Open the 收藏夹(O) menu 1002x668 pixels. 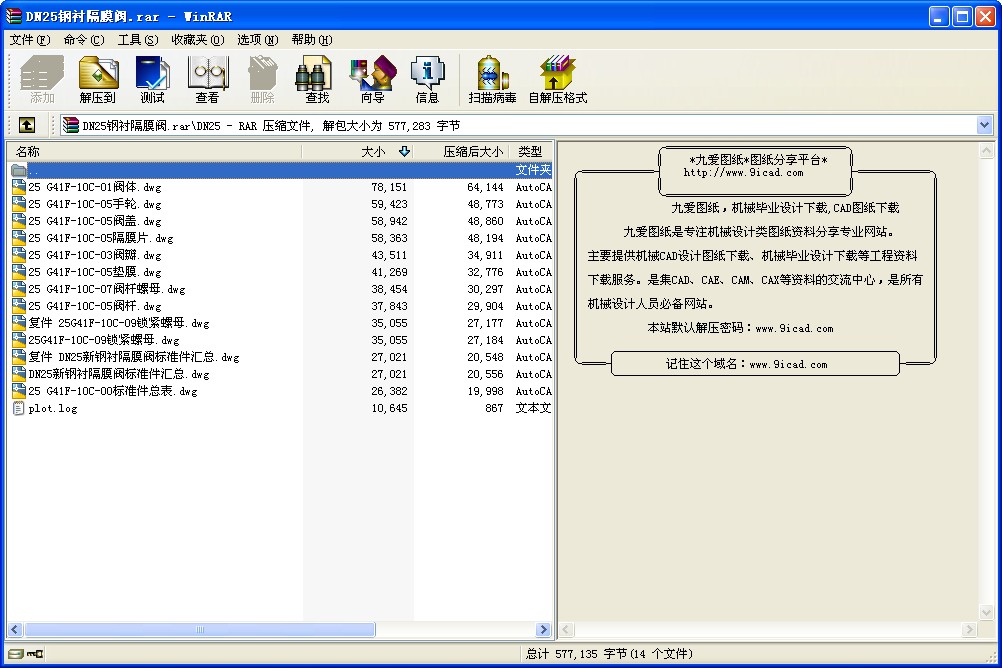(197, 40)
